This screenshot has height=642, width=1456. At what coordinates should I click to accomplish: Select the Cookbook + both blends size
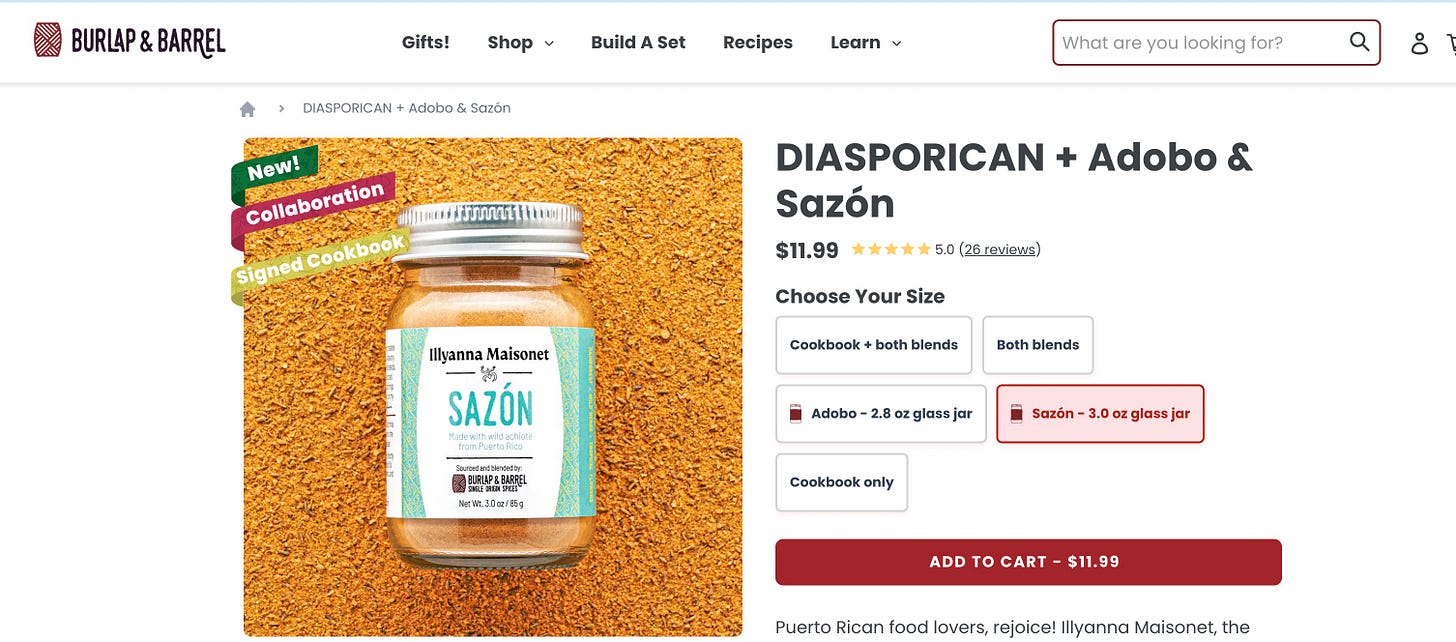tap(874, 345)
